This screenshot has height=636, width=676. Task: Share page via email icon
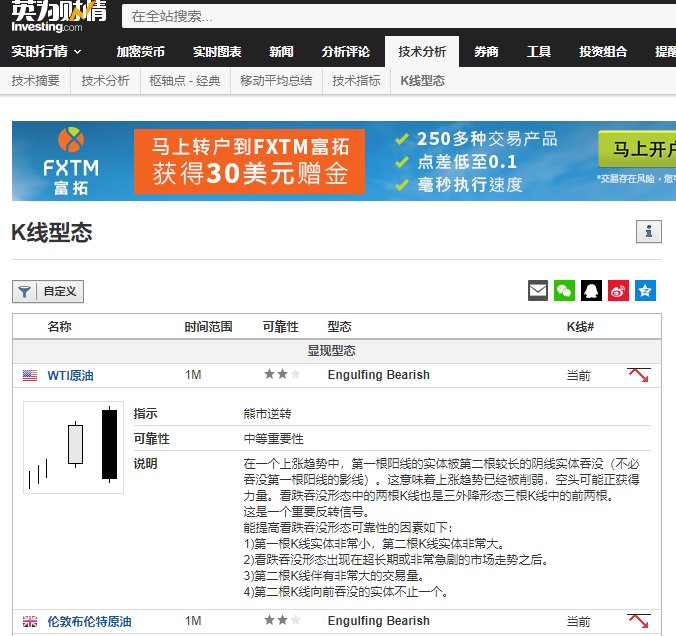tap(538, 291)
